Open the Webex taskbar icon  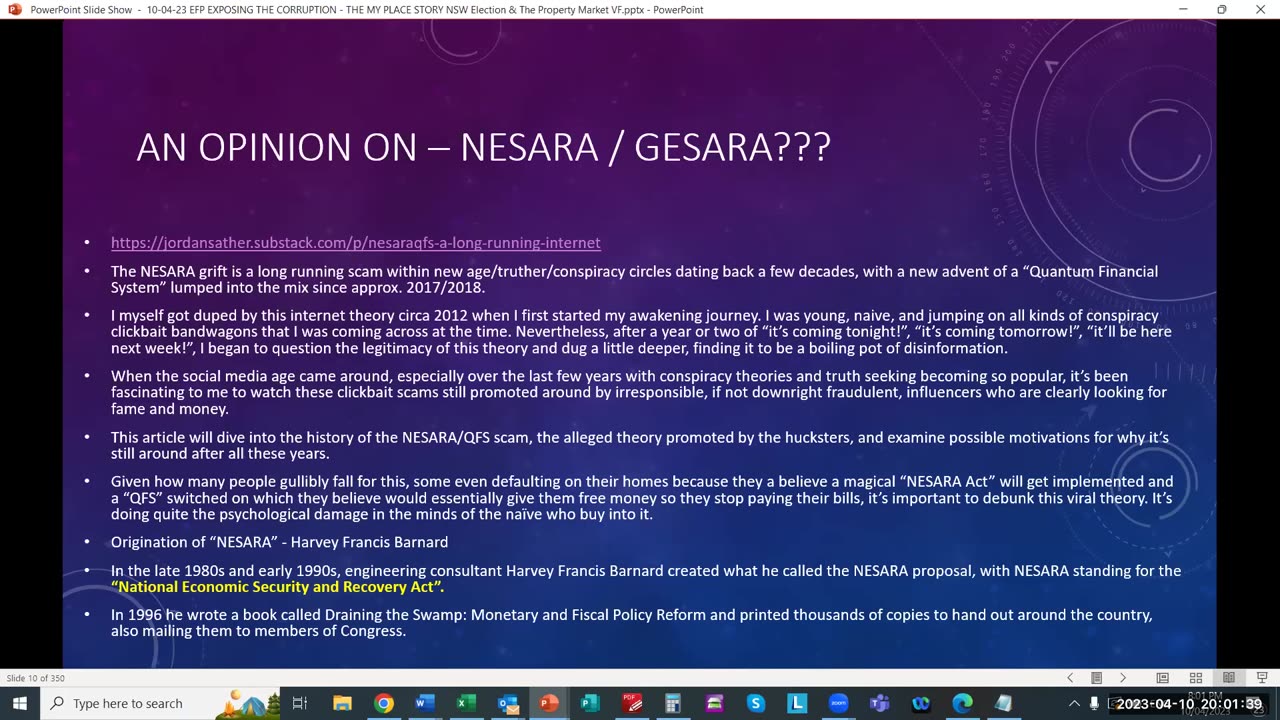pos(921,703)
